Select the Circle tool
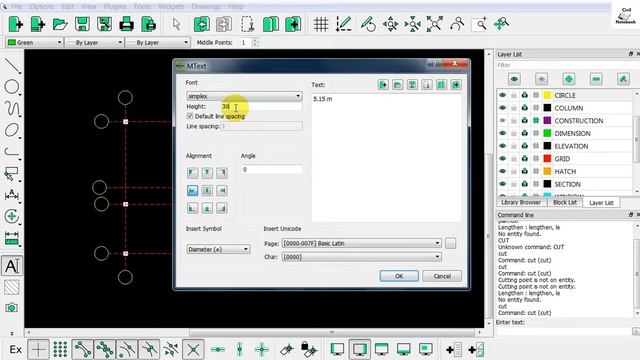Image resolution: width=640 pixels, height=360 pixels. (x=12, y=87)
